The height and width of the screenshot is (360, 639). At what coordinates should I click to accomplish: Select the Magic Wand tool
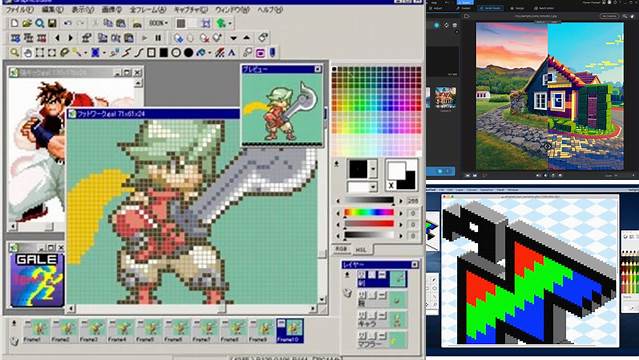(x=76, y=53)
